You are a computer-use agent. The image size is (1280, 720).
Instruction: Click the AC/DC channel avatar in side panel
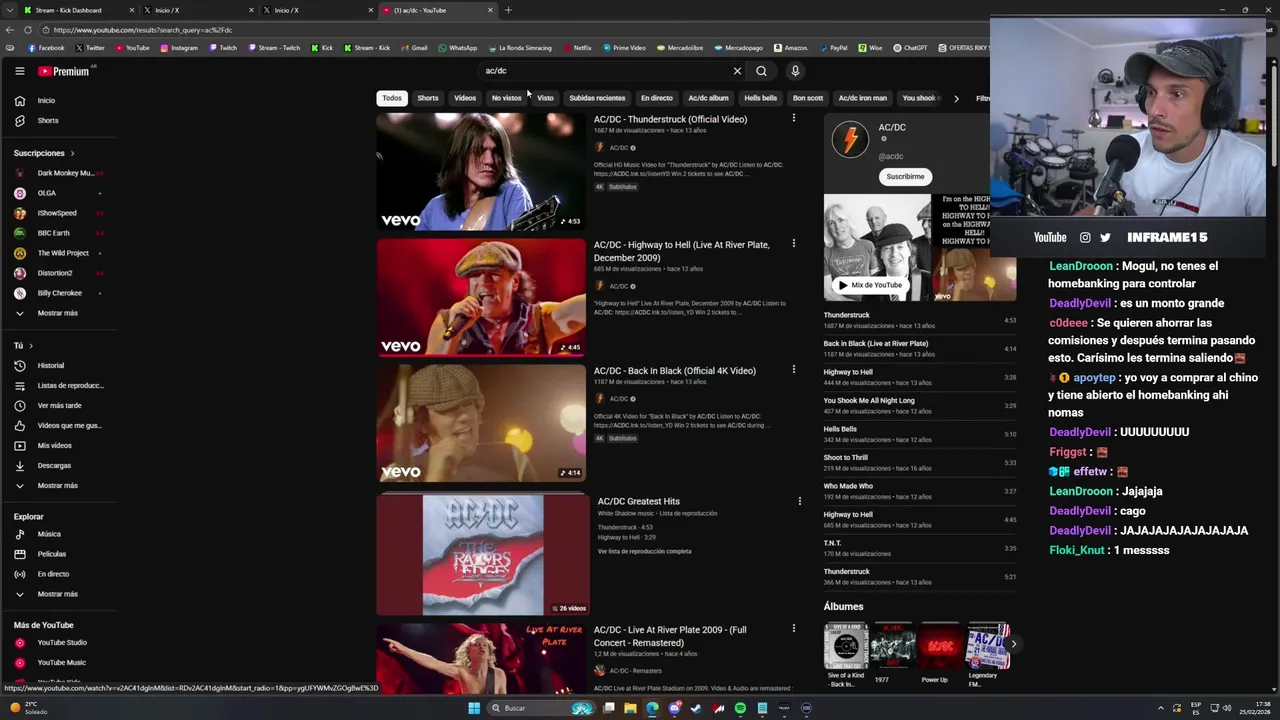(850, 140)
